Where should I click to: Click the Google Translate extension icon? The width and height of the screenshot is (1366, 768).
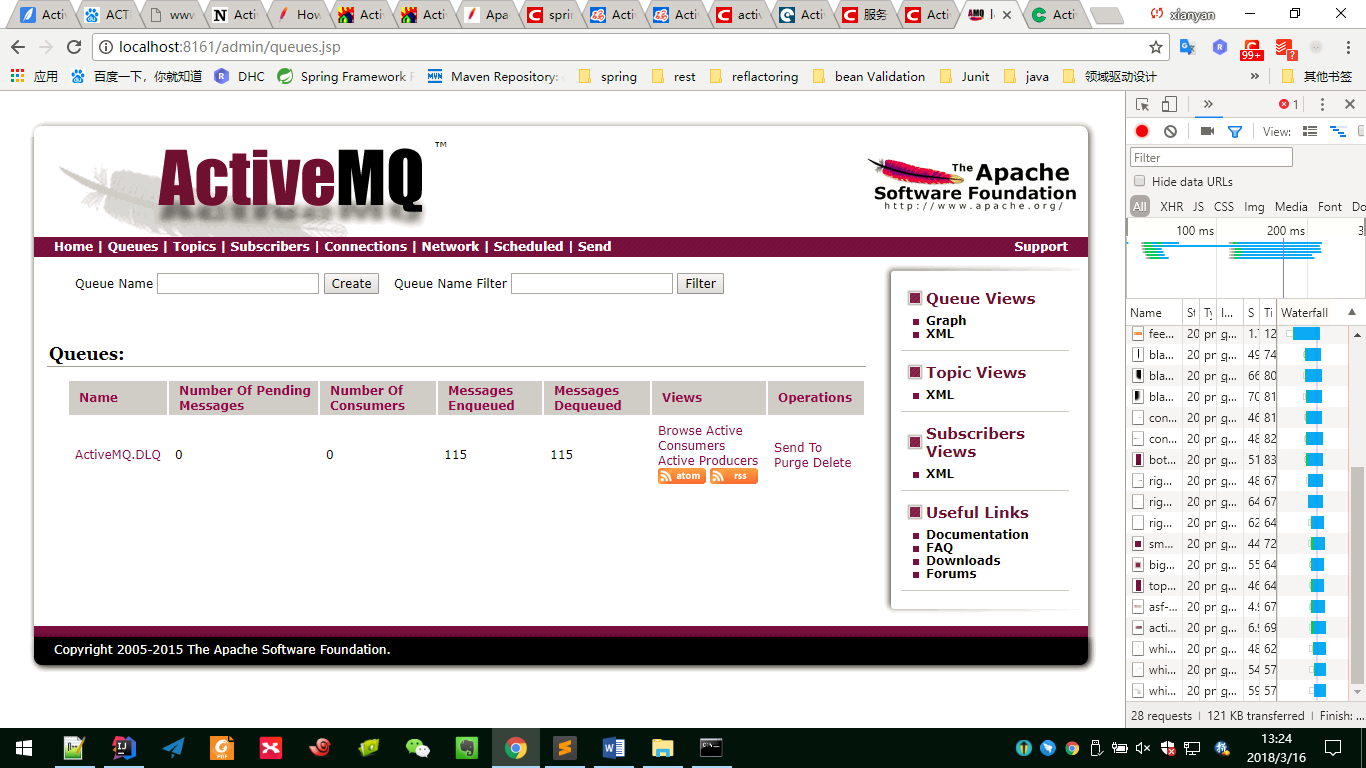[x=1187, y=47]
